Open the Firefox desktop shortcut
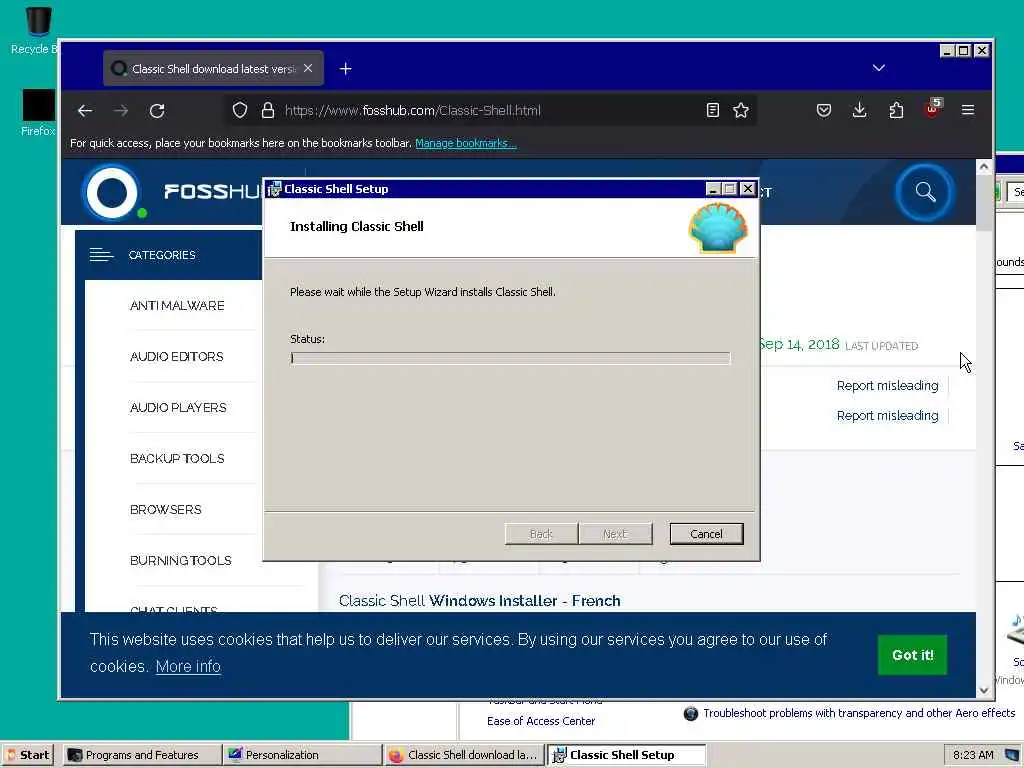This screenshot has width=1024, height=768. click(37, 112)
